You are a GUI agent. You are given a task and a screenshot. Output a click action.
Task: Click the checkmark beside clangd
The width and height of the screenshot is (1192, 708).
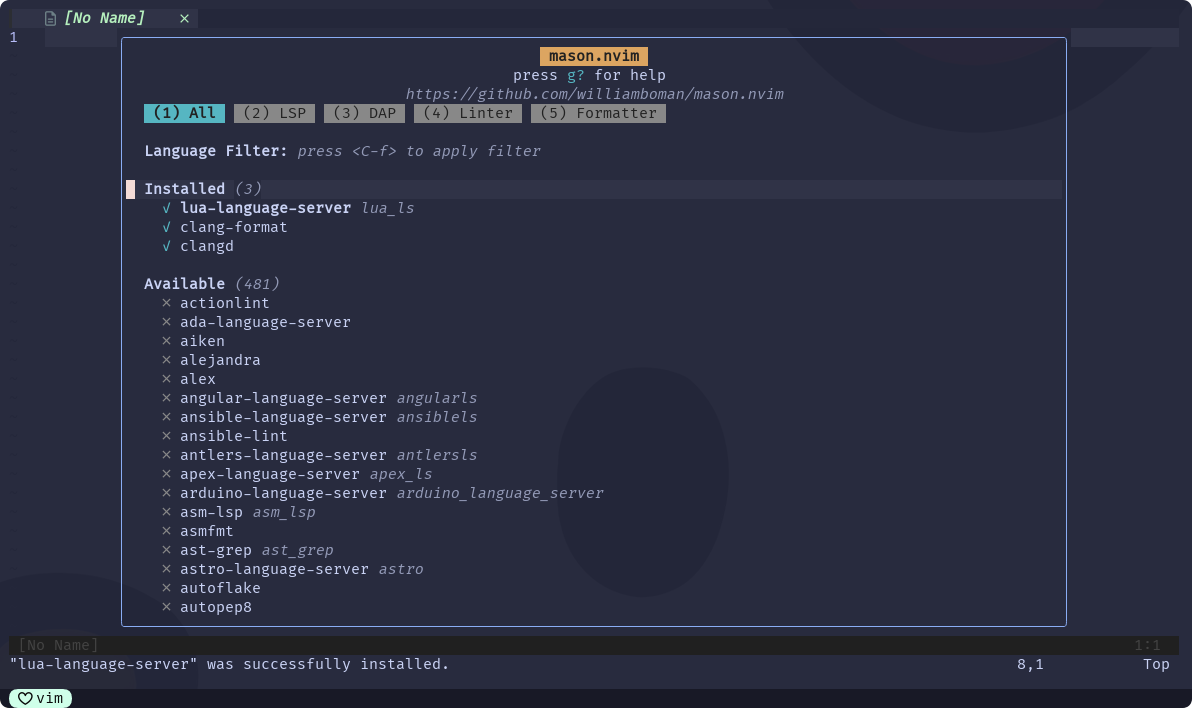[166, 246]
